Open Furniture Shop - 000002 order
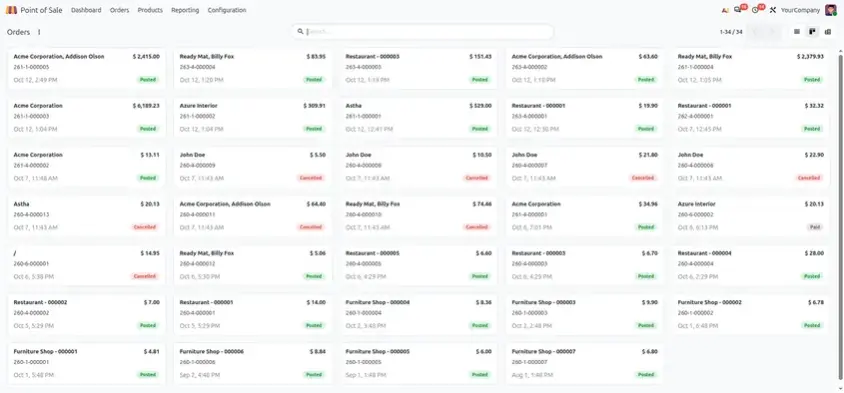This screenshot has height=393, width=844. click(750, 314)
